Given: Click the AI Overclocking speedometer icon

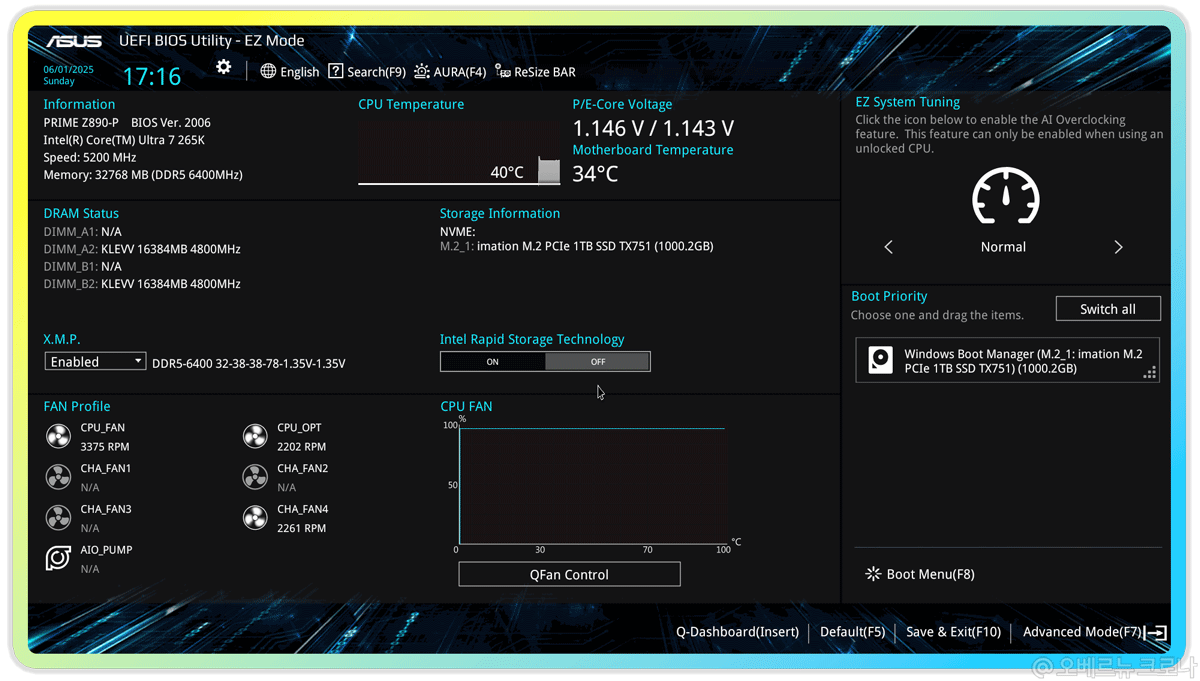Looking at the screenshot, I should pos(1005,196).
